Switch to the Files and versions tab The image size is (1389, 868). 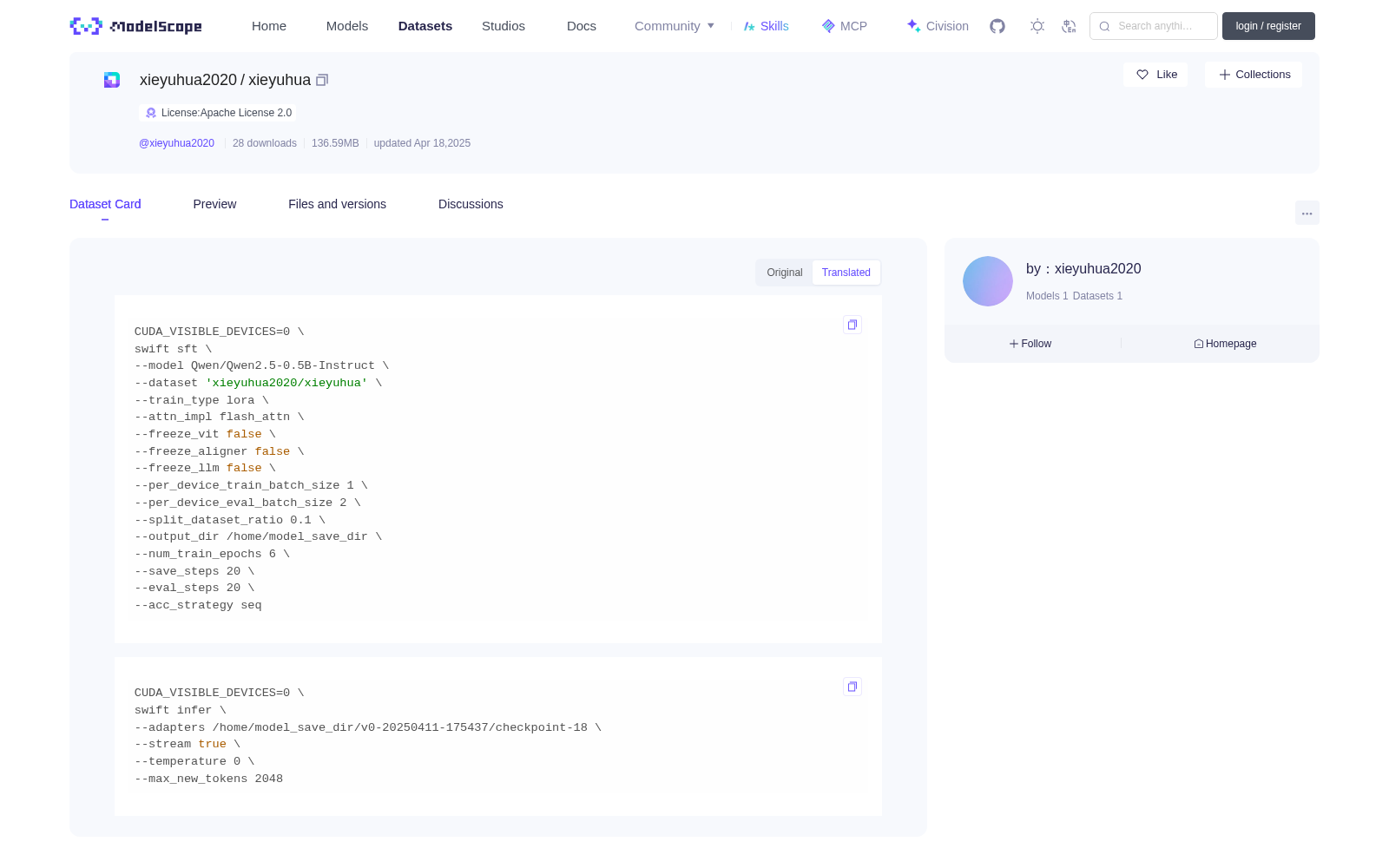click(337, 204)
